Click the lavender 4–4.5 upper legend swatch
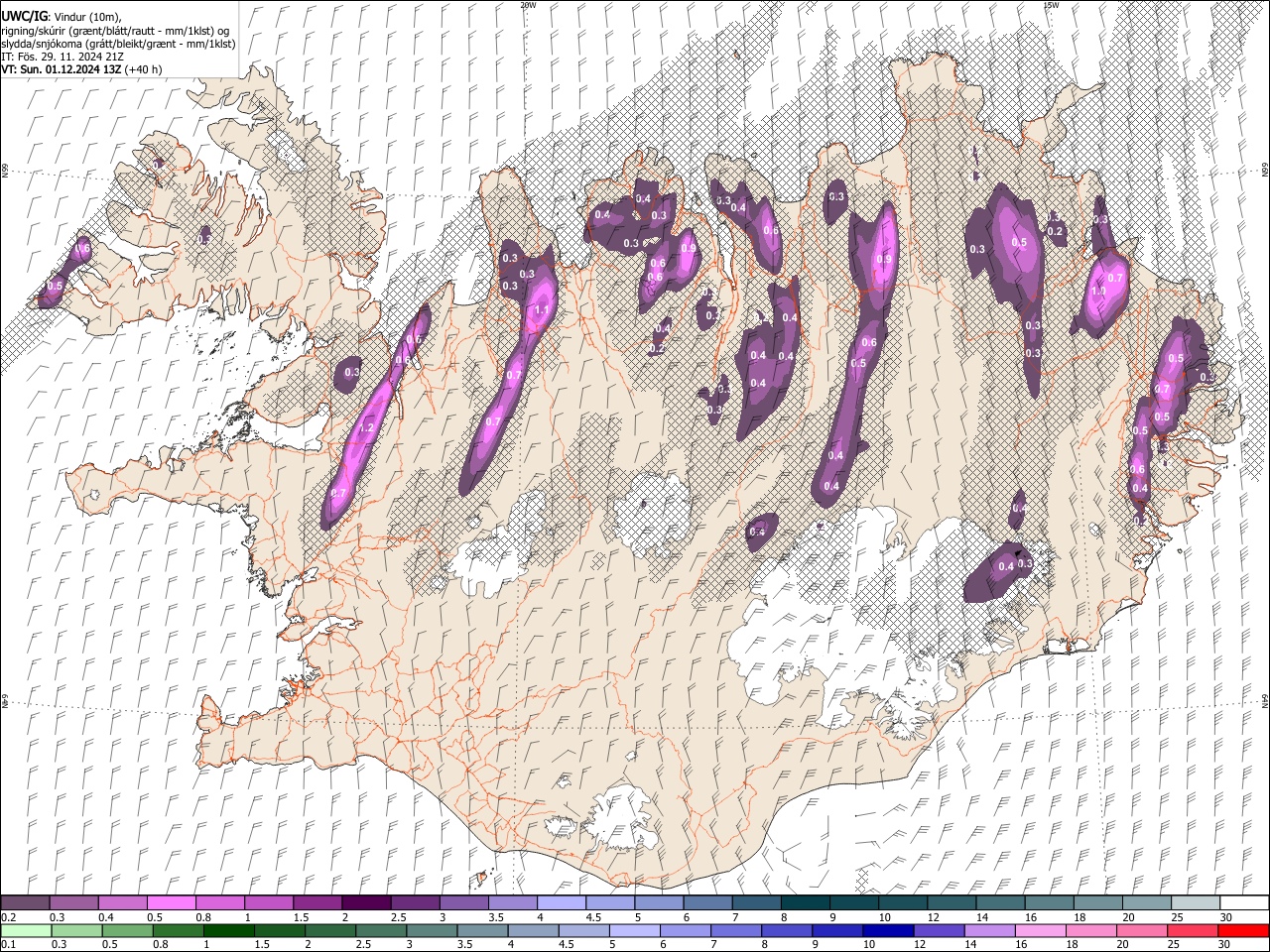1270x952 pixels. coord(562,902)
